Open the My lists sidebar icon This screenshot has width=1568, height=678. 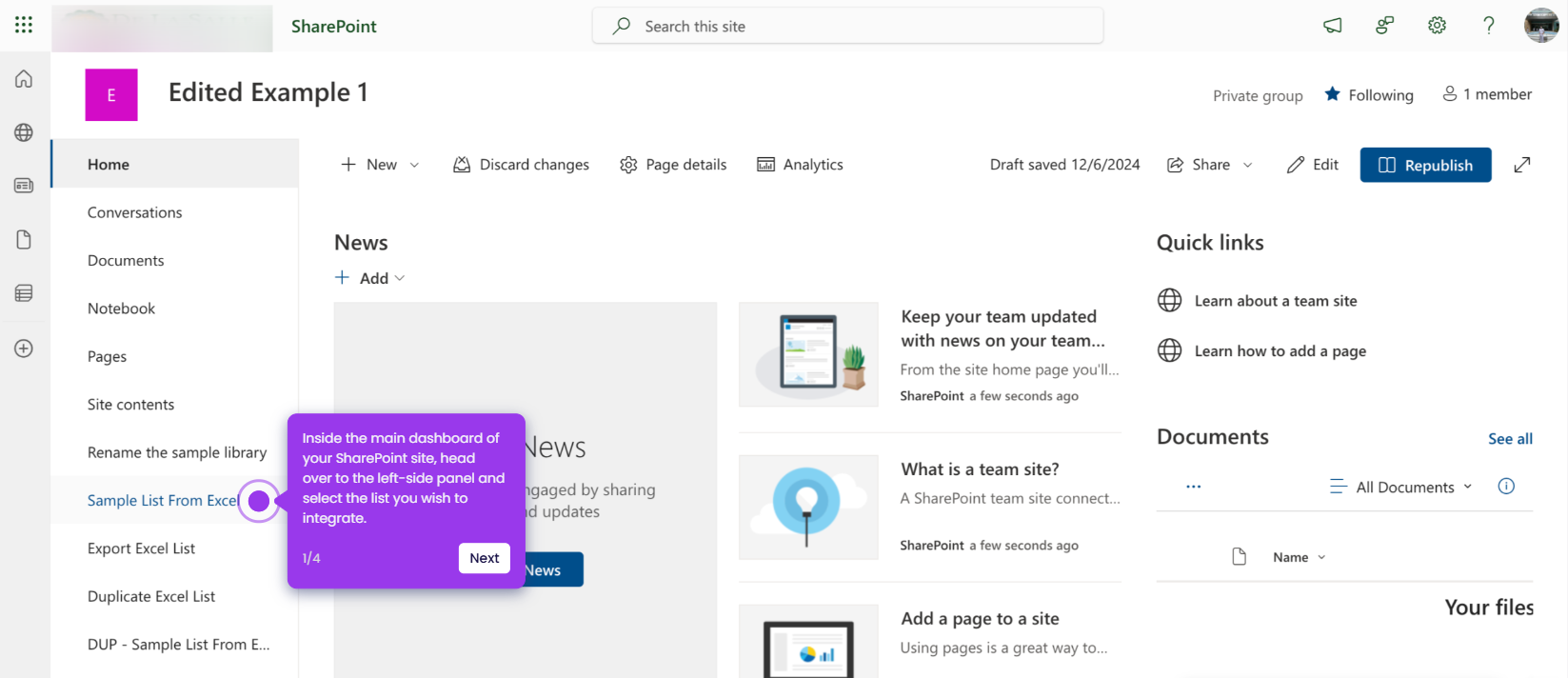[24, 293]
